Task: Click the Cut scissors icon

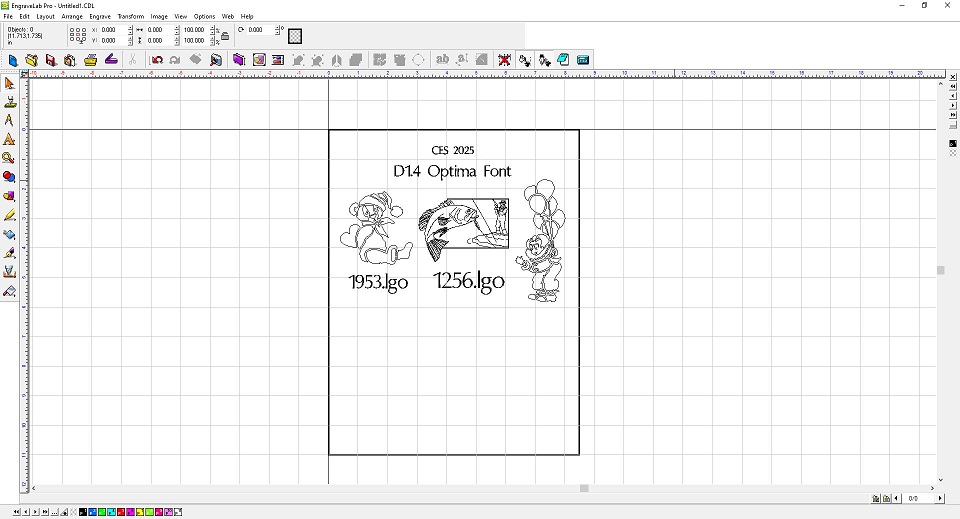Action: (132, 60)
